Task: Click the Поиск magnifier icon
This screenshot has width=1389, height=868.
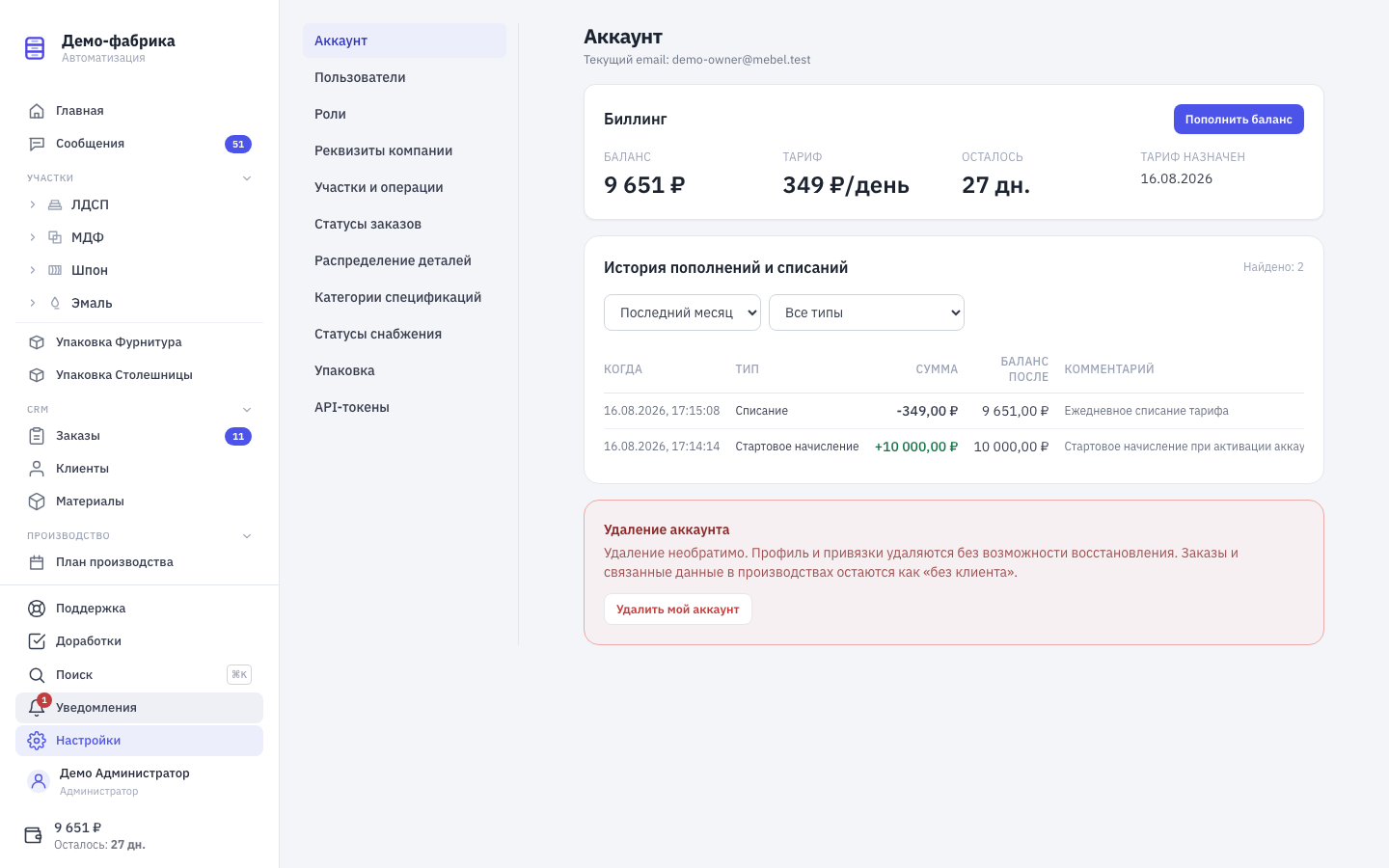Action: pos(37,675)
